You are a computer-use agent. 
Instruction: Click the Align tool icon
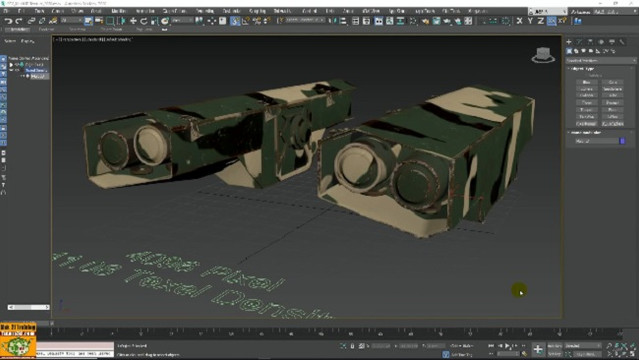pos(343,21)
